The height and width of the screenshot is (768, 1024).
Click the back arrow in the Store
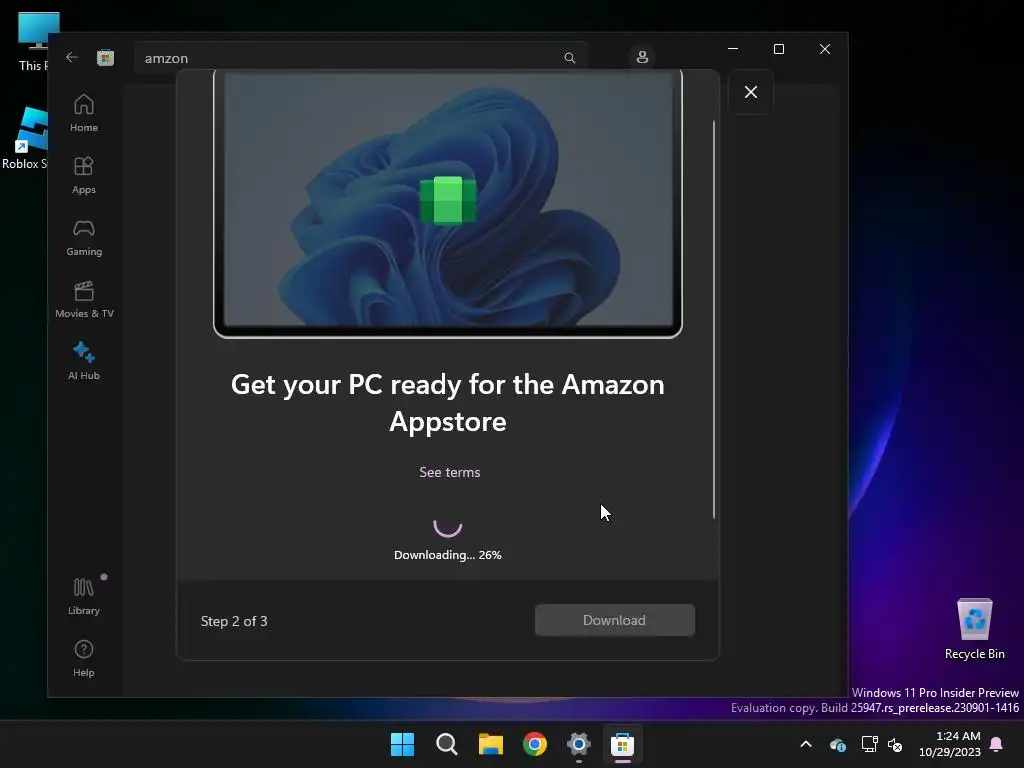[x=72, y=57]
